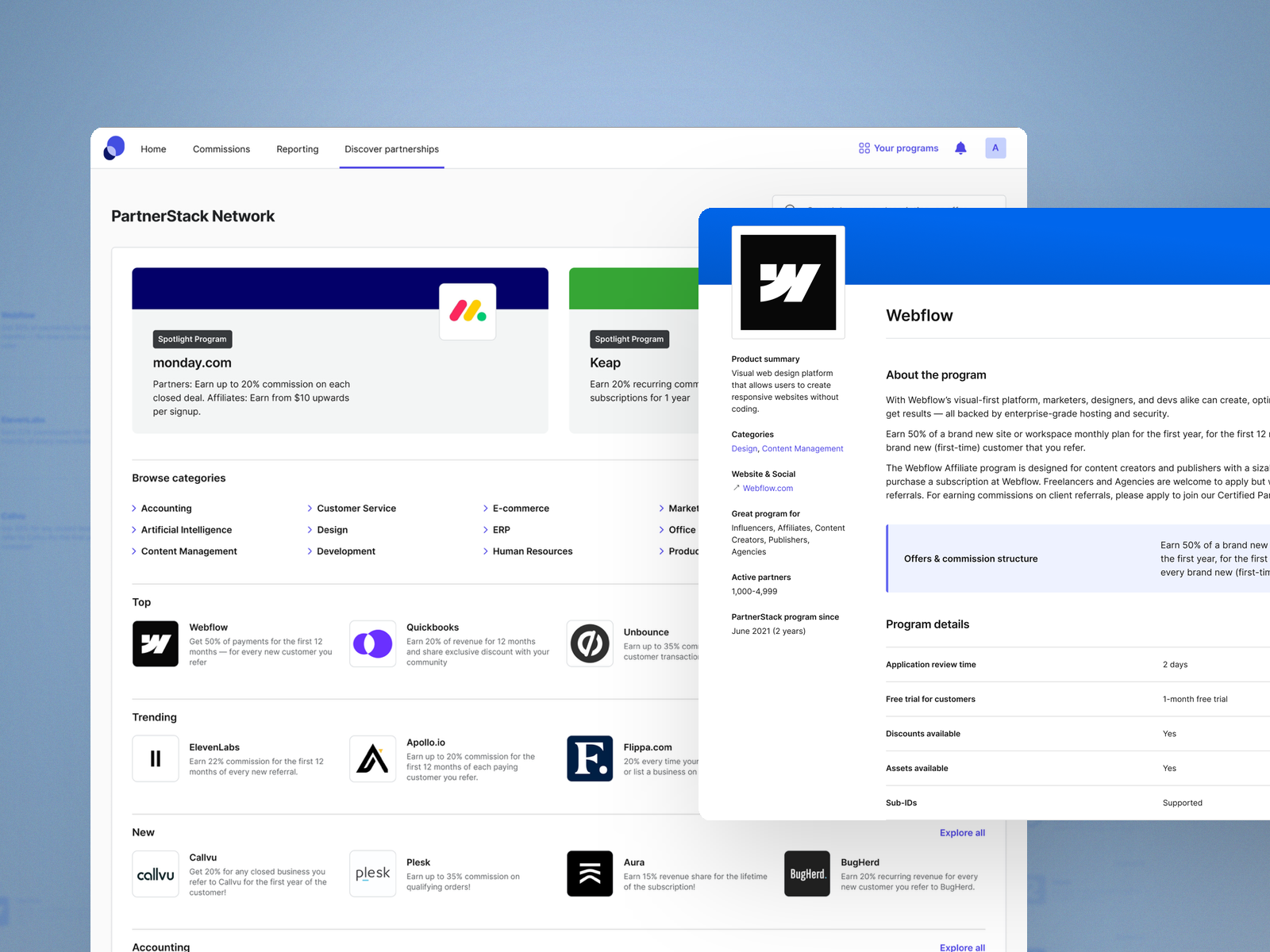Click the Design category link in panel
The image size is (1270, 952).
745,449
